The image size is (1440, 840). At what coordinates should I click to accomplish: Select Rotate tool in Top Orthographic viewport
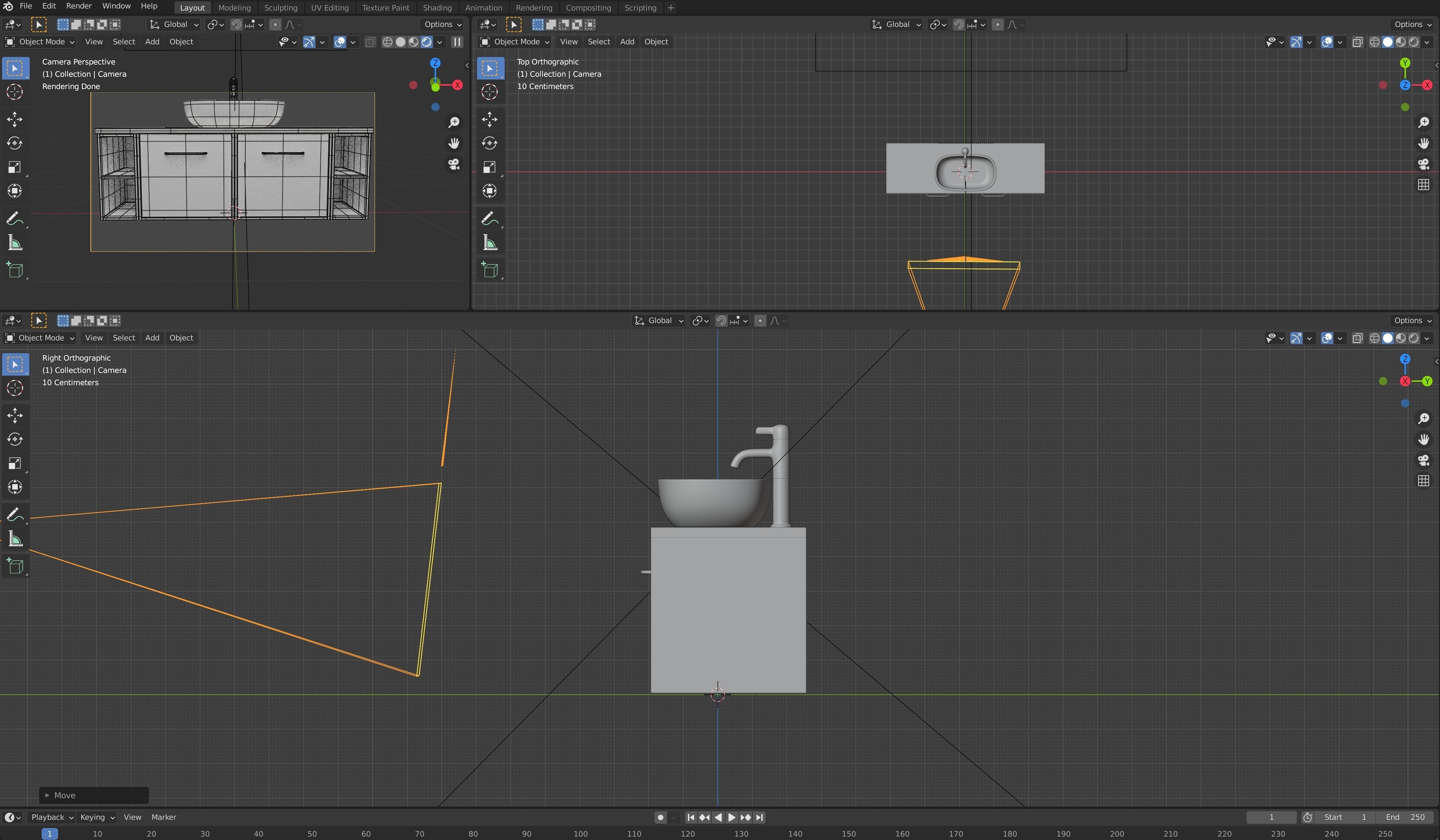490,143
